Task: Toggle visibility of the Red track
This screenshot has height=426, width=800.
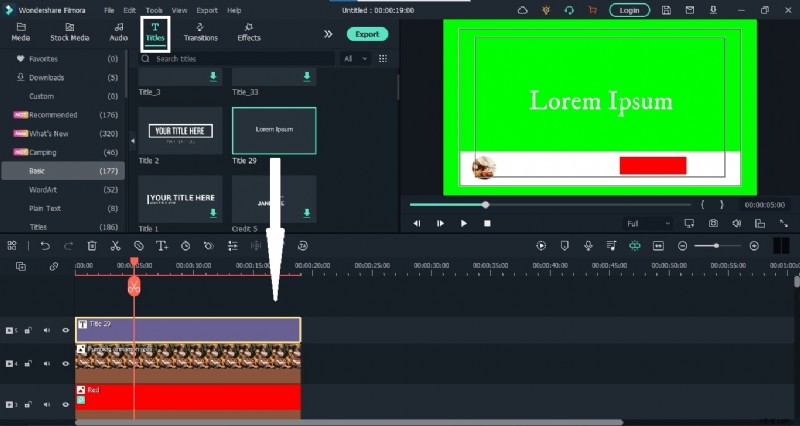Action: click(x=65, y=405)
